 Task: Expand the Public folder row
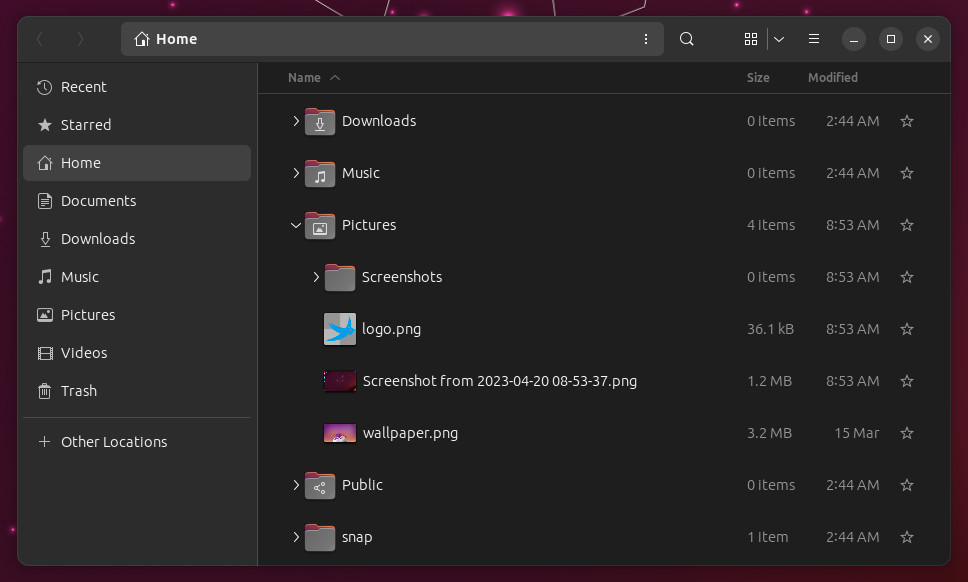pyautogui.click(x=296, y=485)
